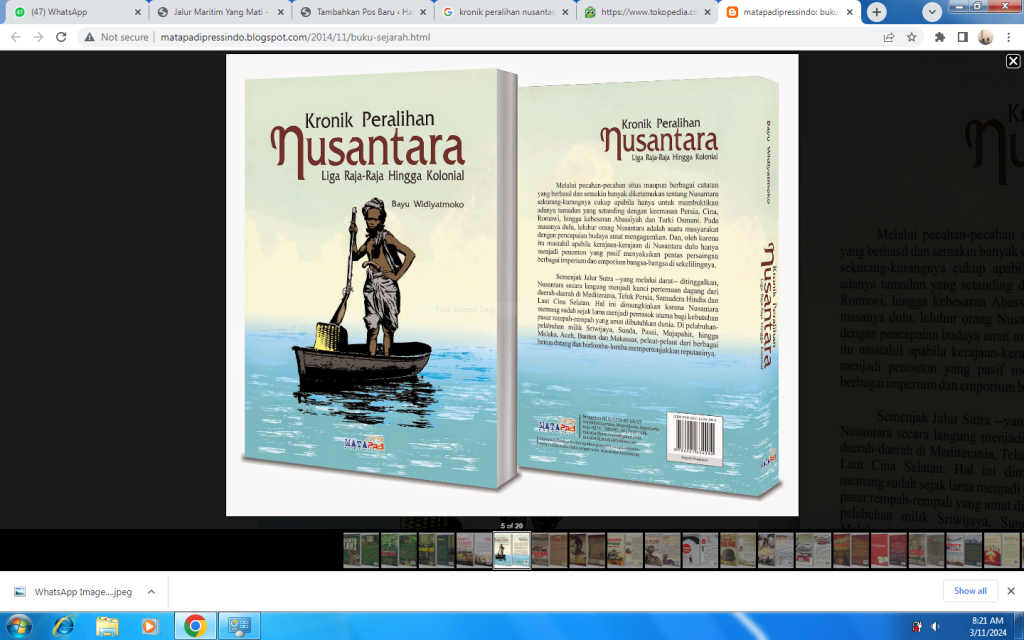Click the Chrome taskbar icon
Viewport: 1024px width, 640px height.
195,626
